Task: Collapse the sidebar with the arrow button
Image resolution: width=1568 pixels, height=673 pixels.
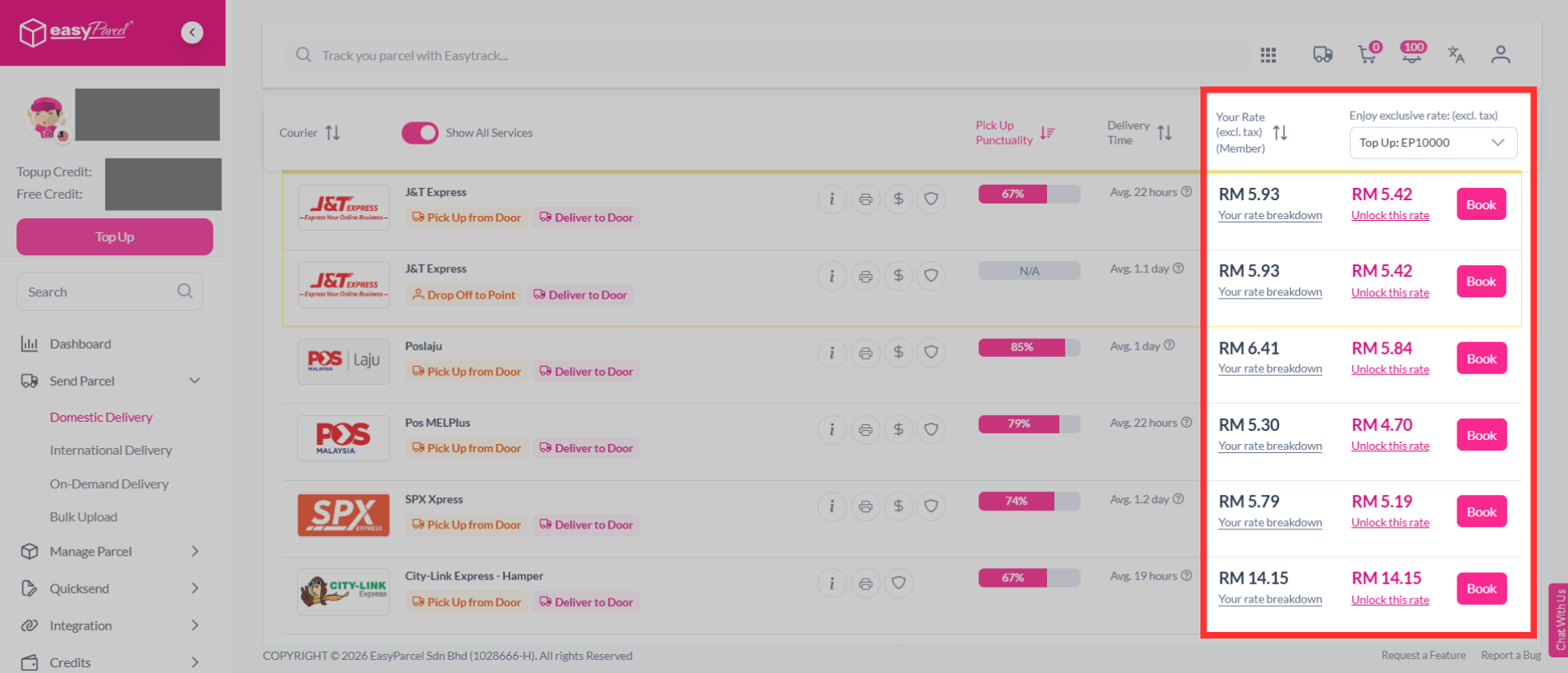Action: 192,32
